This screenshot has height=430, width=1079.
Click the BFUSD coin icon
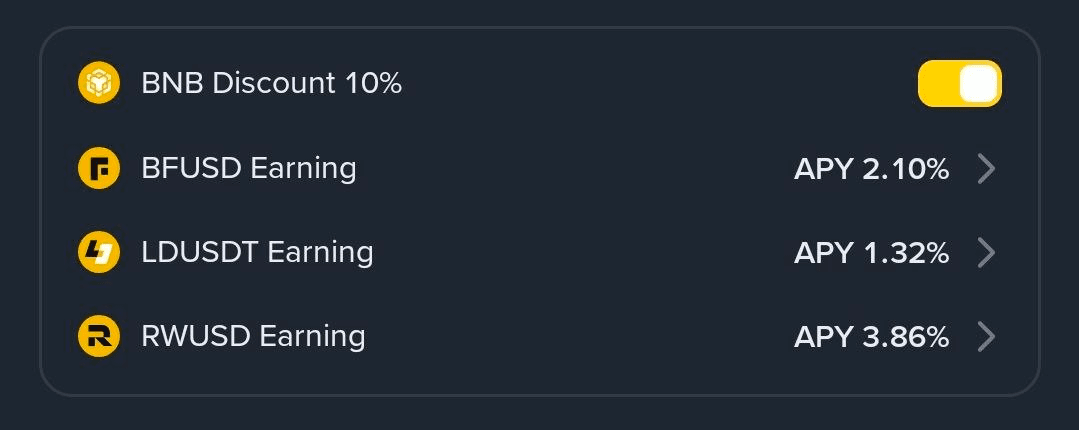pyautogui.click(x=99, y=168)
